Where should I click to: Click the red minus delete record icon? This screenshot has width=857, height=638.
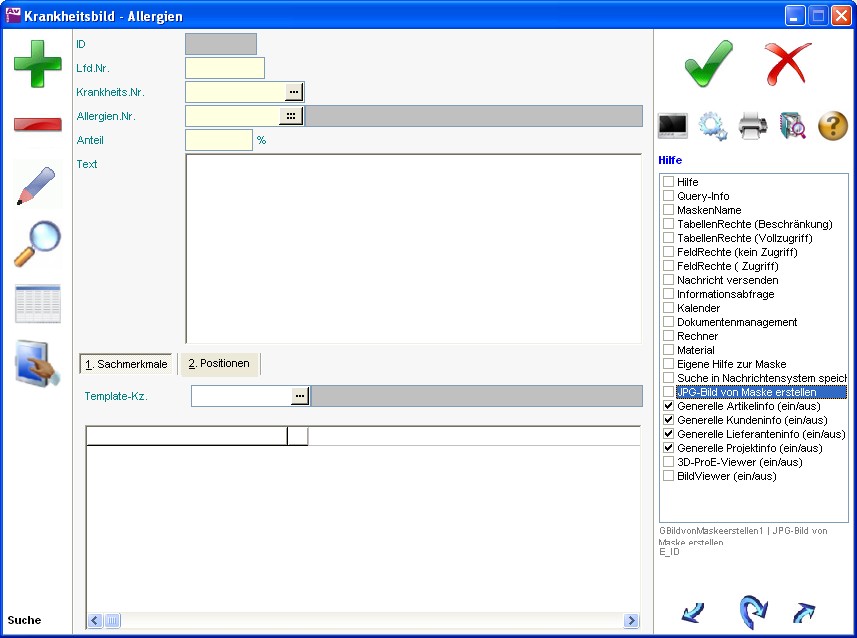tap(37, 124)
